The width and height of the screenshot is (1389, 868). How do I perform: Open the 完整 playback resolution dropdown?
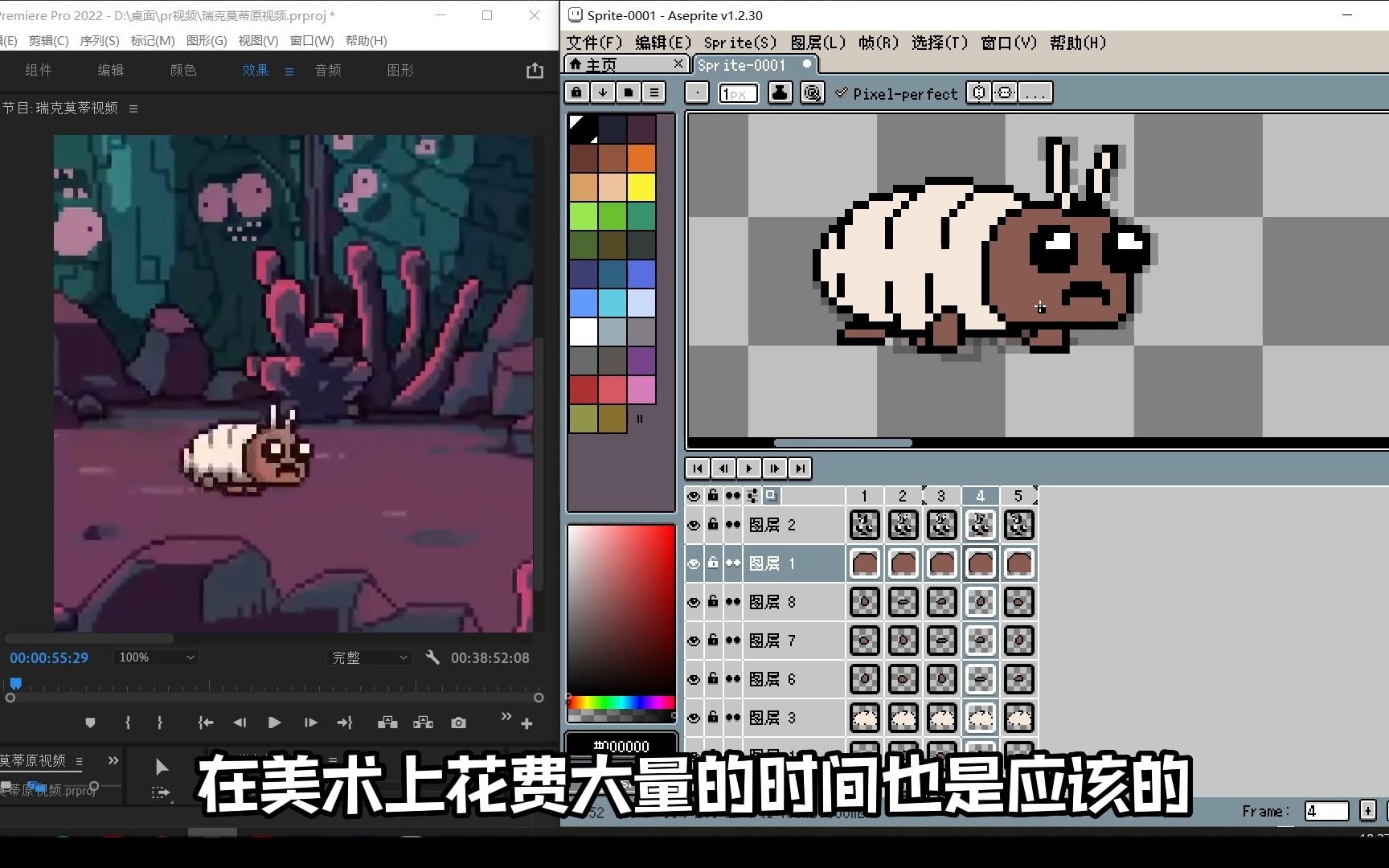point(370,657)
